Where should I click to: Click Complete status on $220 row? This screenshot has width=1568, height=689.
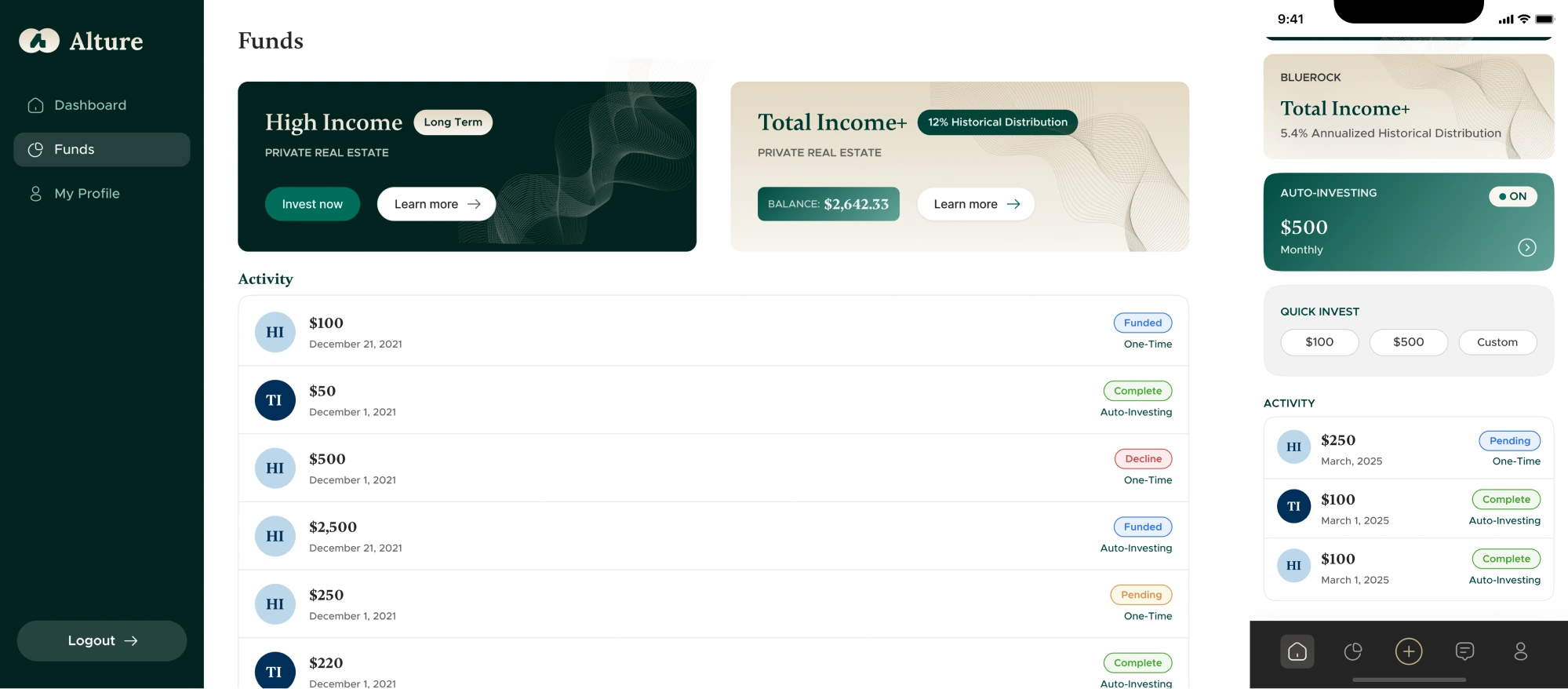[1138, 663]
